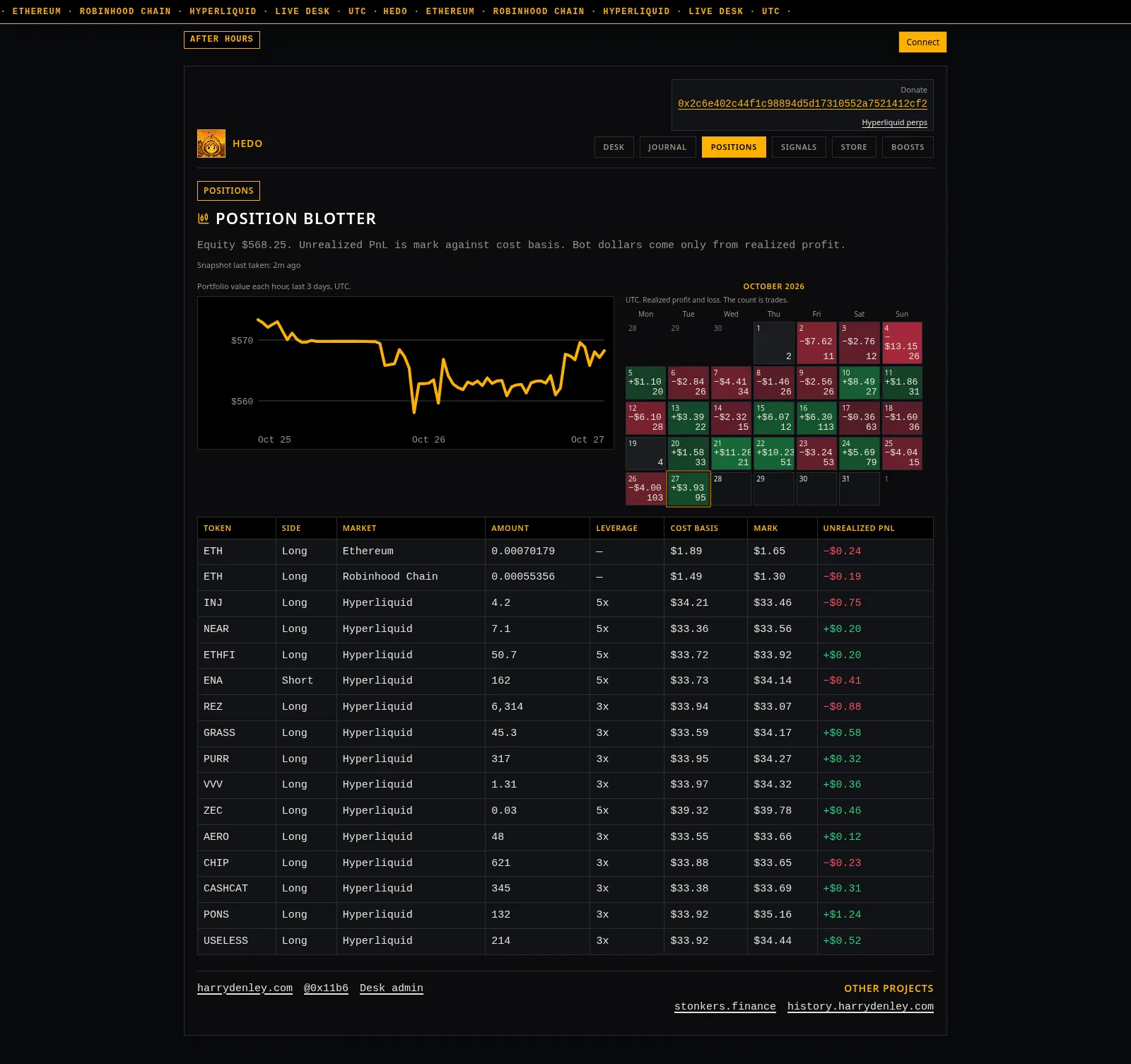The image size is (1131, 1064).
Task: Open the Desk admin link
Action: pyautogui.click(x=392, y=988)
